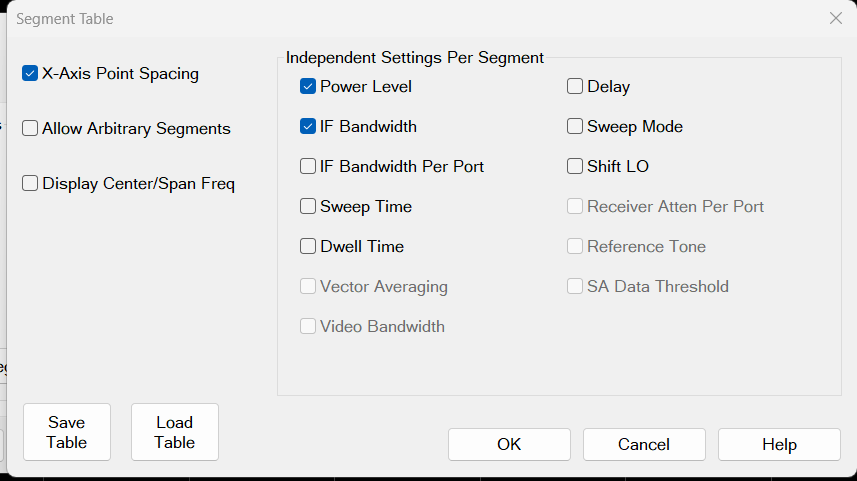
Task: Close the Segment Table window
Action: coord(836,18)
